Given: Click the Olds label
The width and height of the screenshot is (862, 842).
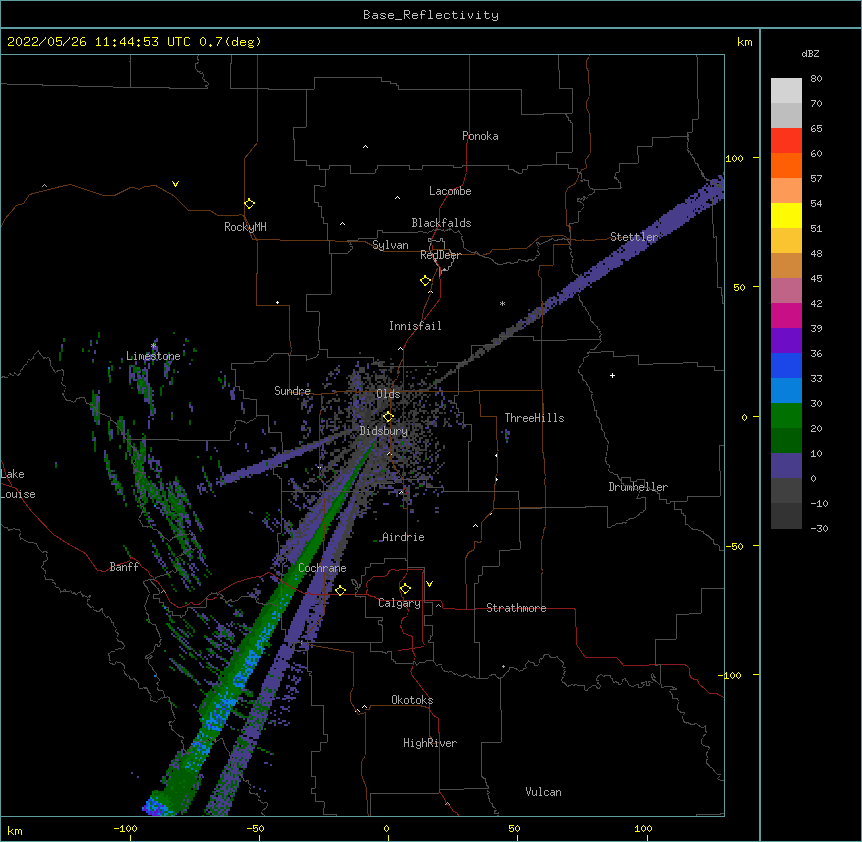Looking at the screenshot, I should click(x=388, y=394).
